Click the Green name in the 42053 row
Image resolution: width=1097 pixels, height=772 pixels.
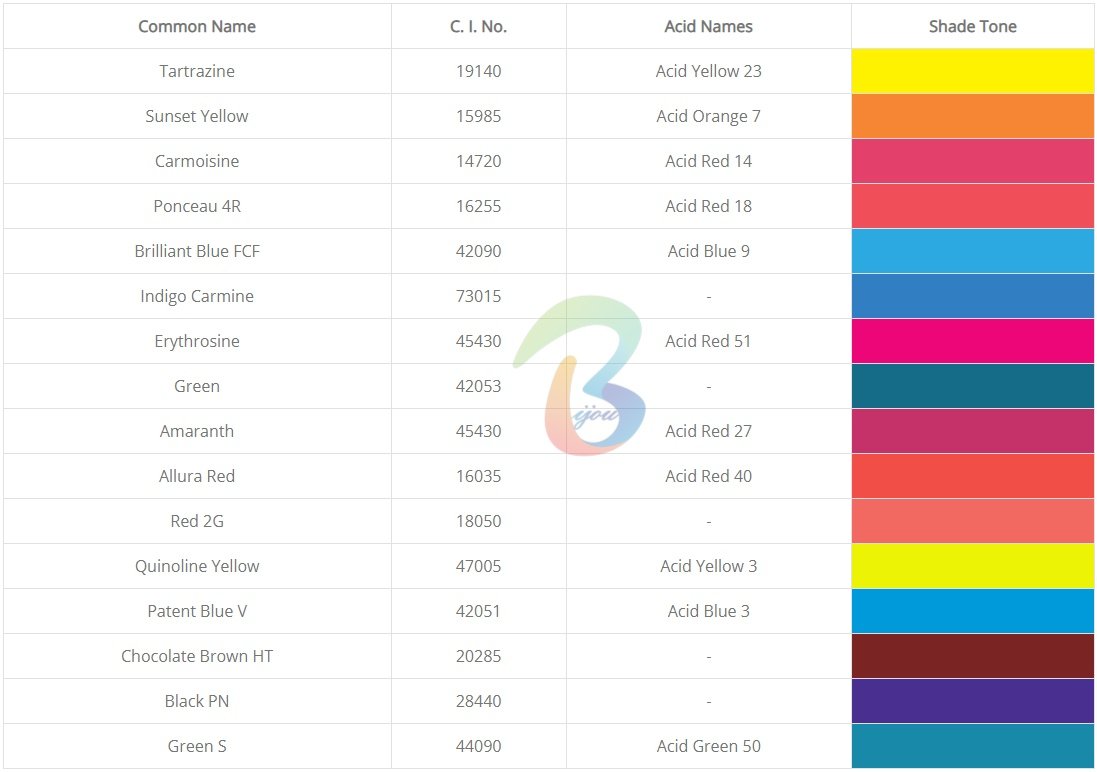point(197,386)
